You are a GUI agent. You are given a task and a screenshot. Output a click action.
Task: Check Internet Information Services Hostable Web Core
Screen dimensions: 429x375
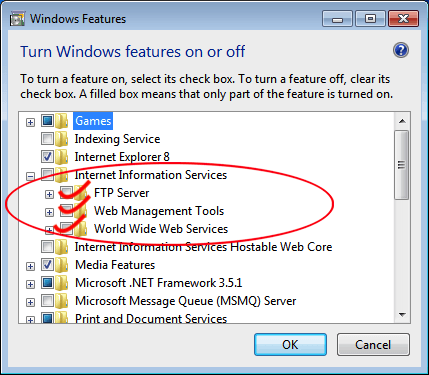(x=47, y=247)
